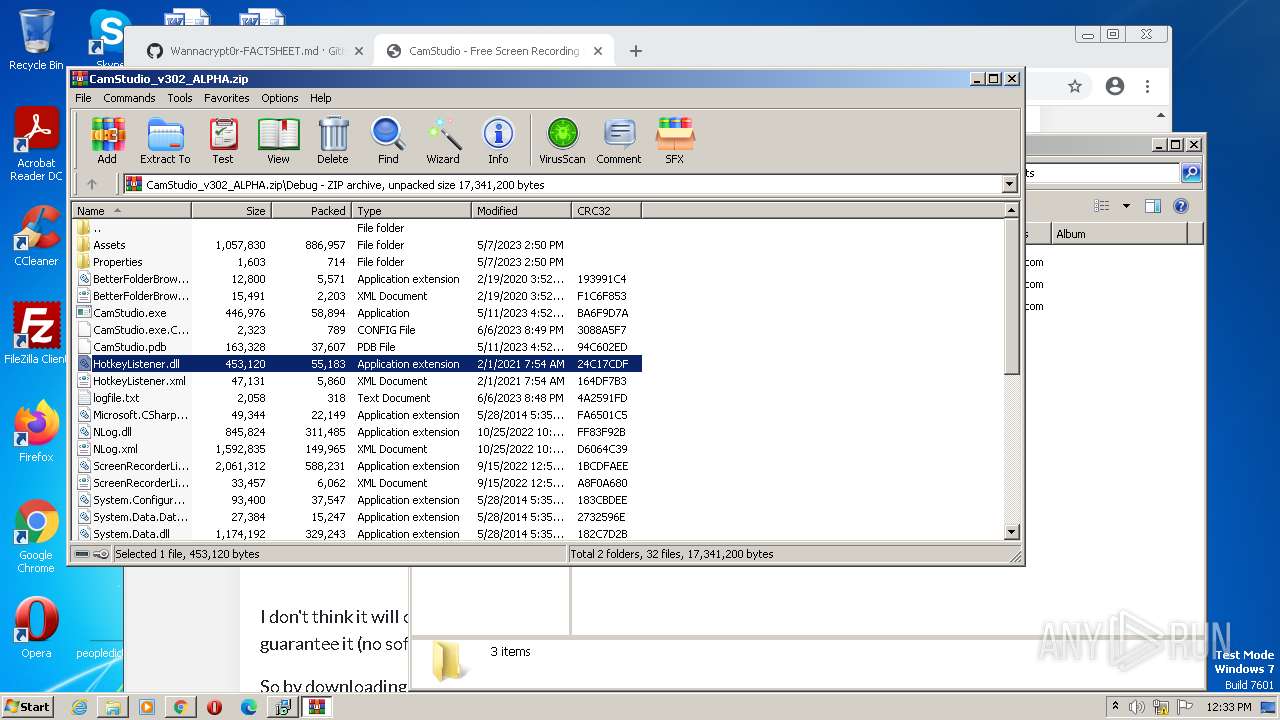Open the Favorites menu
The image size is (1280, 720).
[227, 98]
